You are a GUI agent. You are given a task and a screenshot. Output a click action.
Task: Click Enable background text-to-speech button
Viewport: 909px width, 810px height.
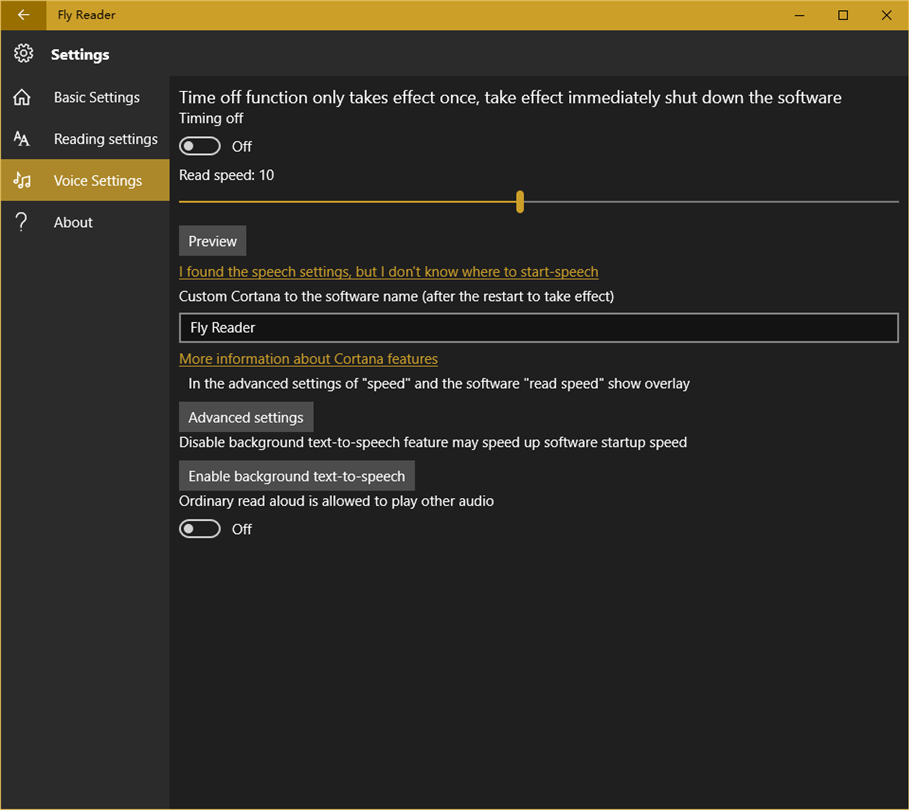pos(296,476)
